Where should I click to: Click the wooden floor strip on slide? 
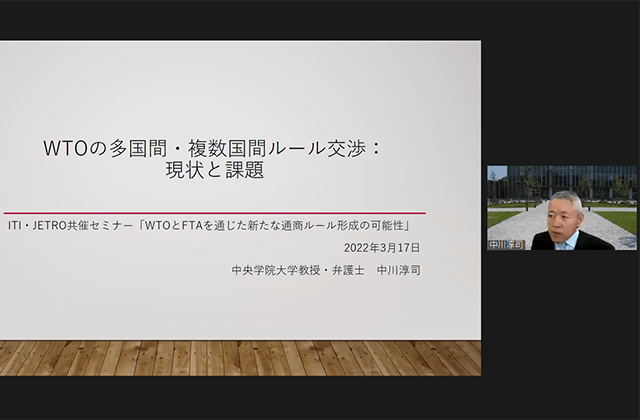point(240,358)
